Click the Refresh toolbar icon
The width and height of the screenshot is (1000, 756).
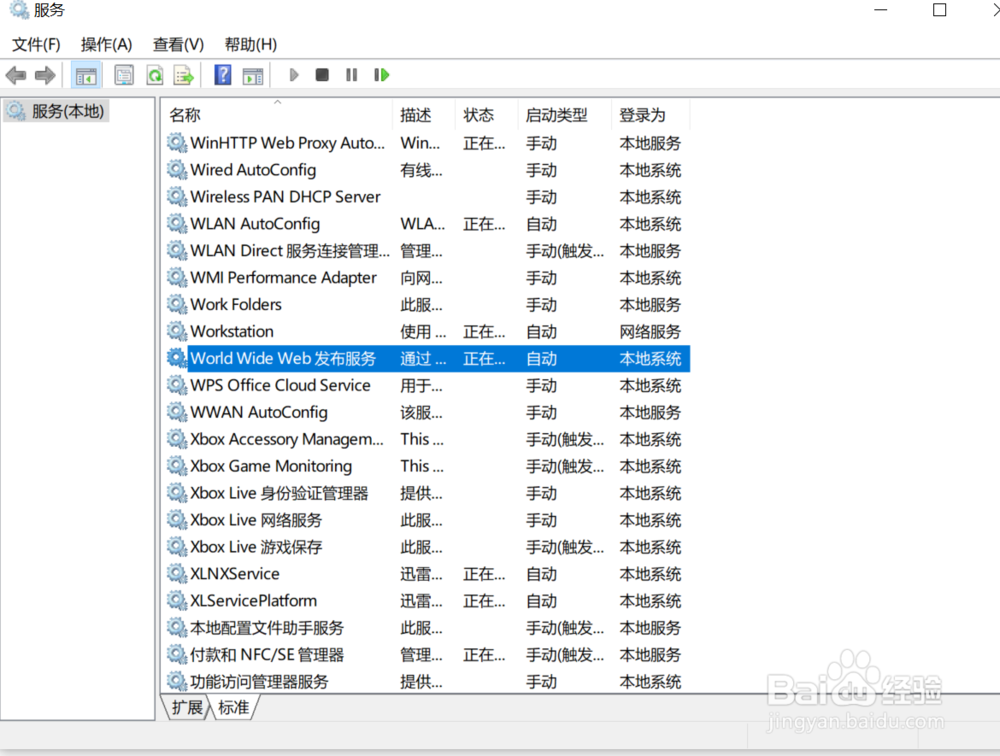click(x=155, y=75)
